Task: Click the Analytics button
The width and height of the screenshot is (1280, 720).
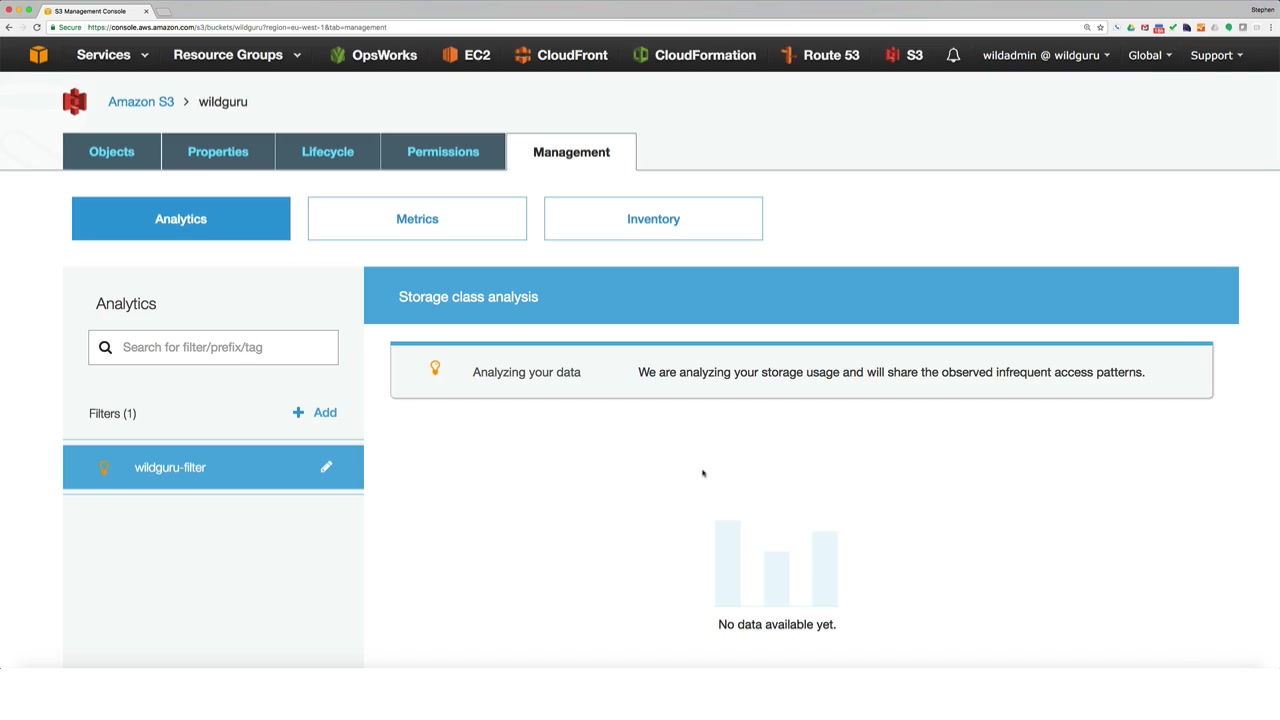Action: tap(181, 219)
